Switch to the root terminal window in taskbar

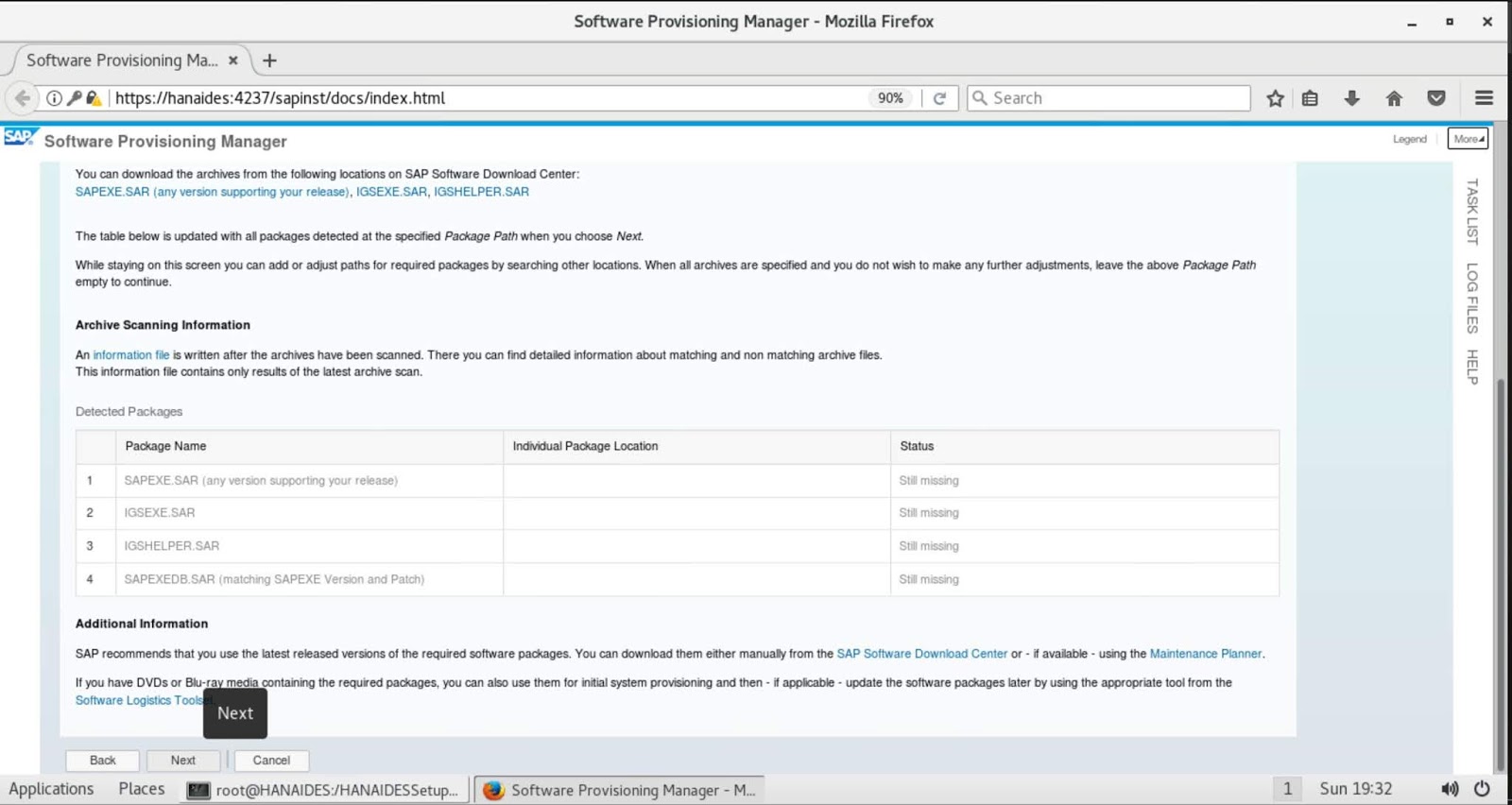(x=323, y=790)
